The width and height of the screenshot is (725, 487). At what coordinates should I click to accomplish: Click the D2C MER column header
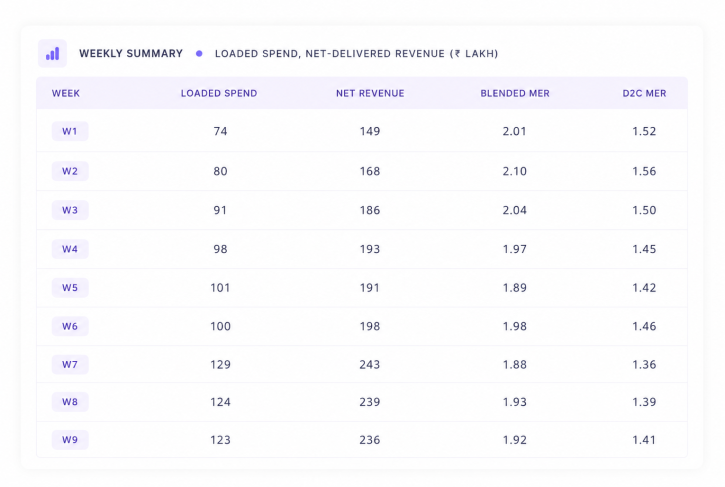644,93
